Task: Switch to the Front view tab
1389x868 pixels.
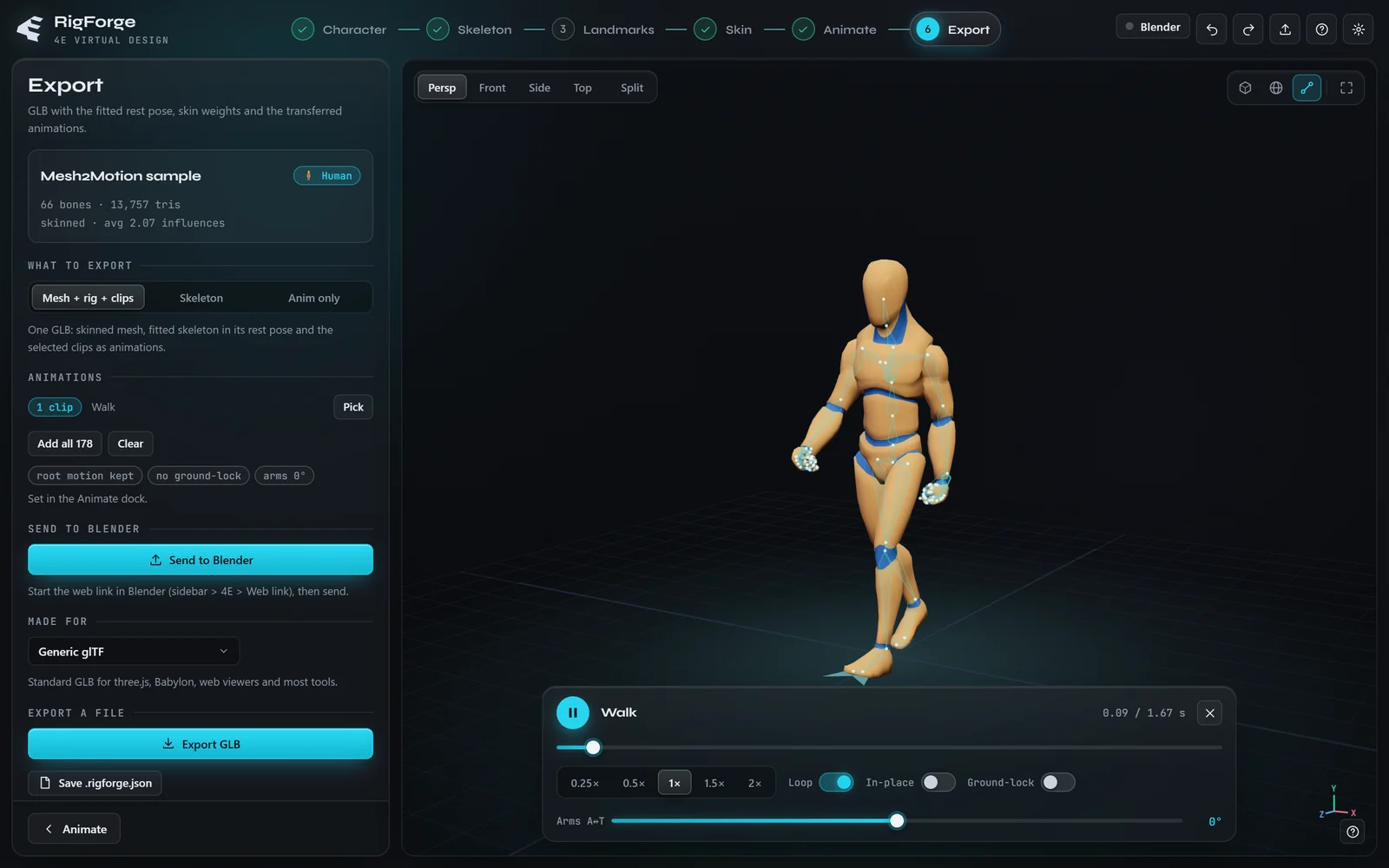Action: pyautogui.click(x=492, y=88)
